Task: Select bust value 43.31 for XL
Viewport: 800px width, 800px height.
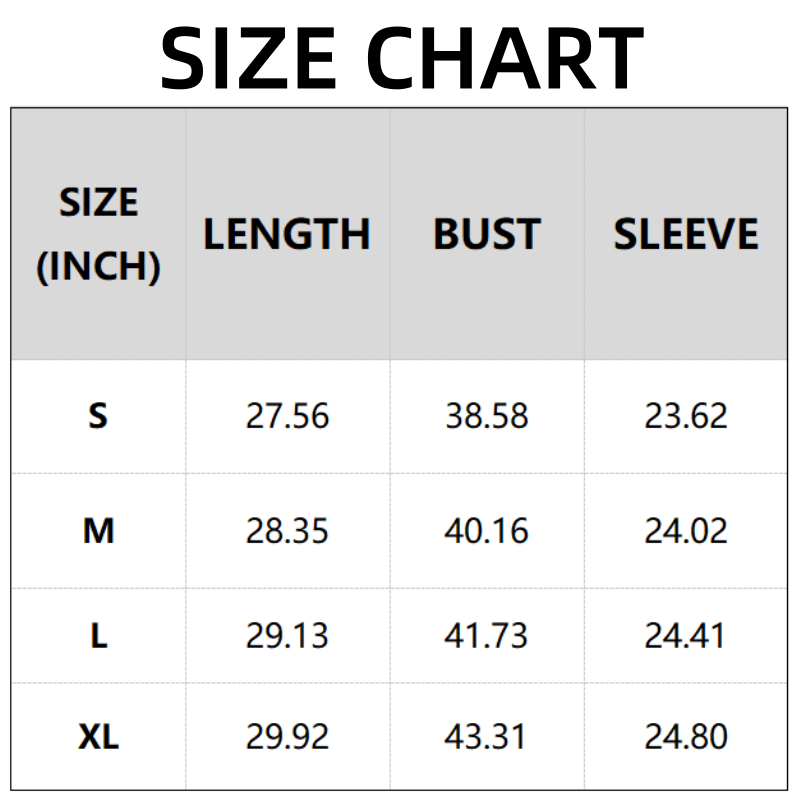Action: point(486,738)
